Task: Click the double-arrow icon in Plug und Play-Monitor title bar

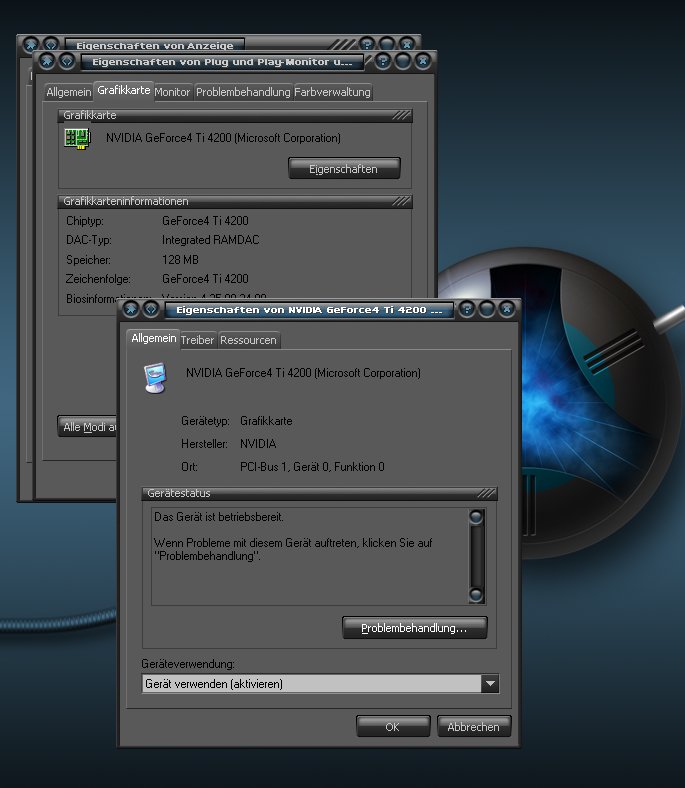Action: click(x=67, y=61)
